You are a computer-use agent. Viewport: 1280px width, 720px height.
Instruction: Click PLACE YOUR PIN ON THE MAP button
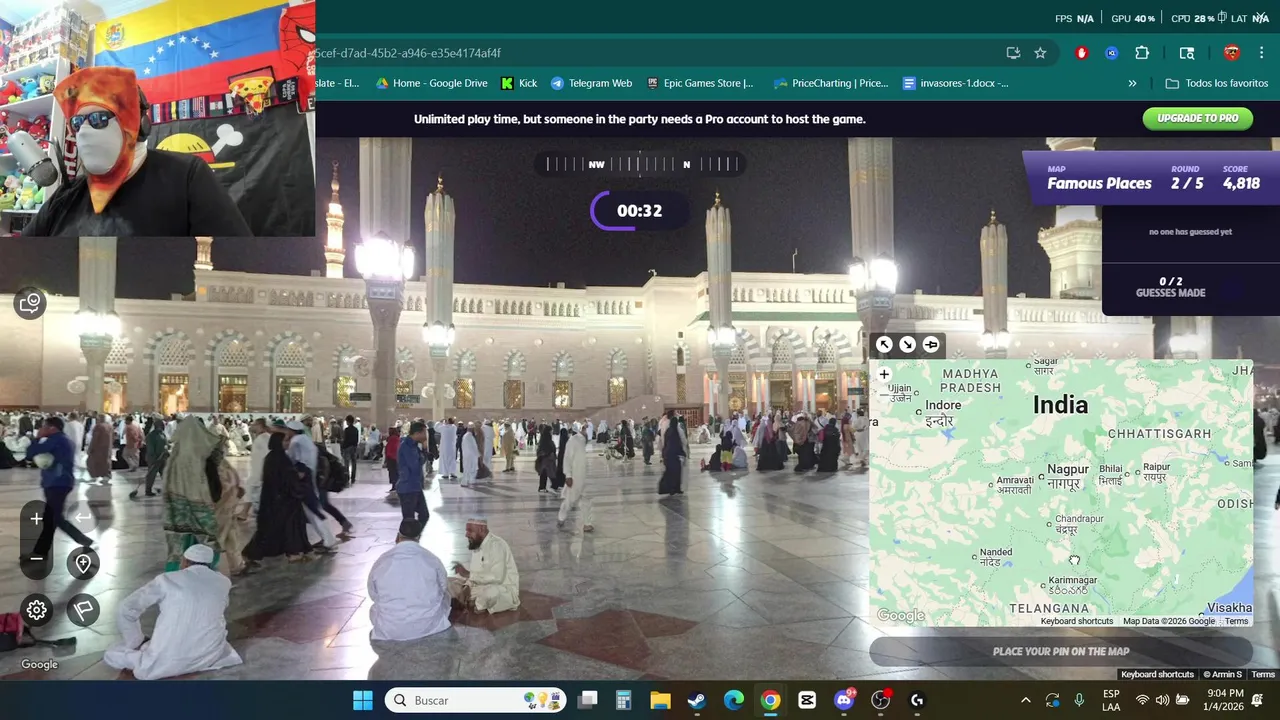[x=1061, y=651]
